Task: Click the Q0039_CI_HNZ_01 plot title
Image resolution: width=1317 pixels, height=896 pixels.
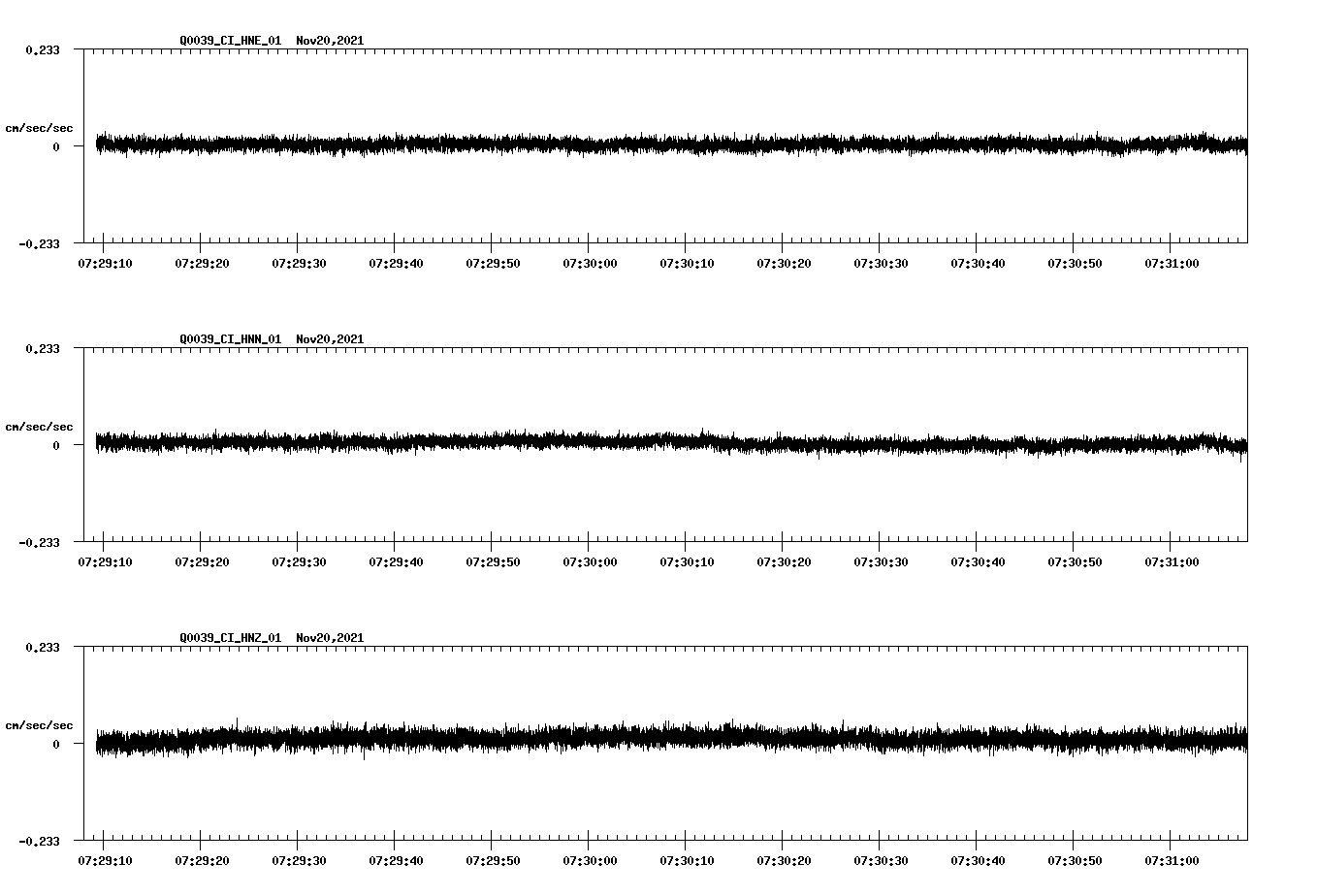Action: (x=231, y=638)
